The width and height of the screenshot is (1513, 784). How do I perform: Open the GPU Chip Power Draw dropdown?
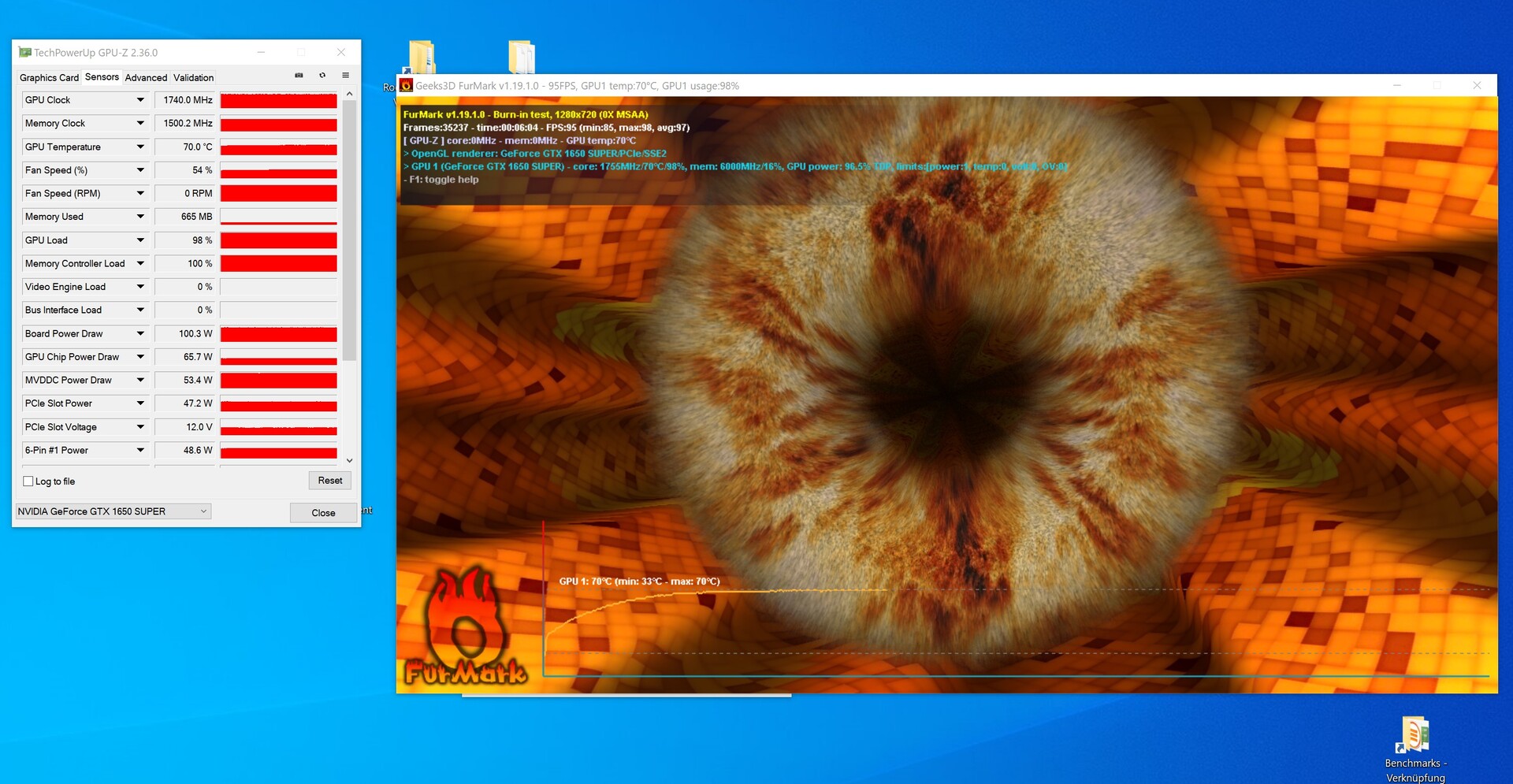click(x=140, y=357)
